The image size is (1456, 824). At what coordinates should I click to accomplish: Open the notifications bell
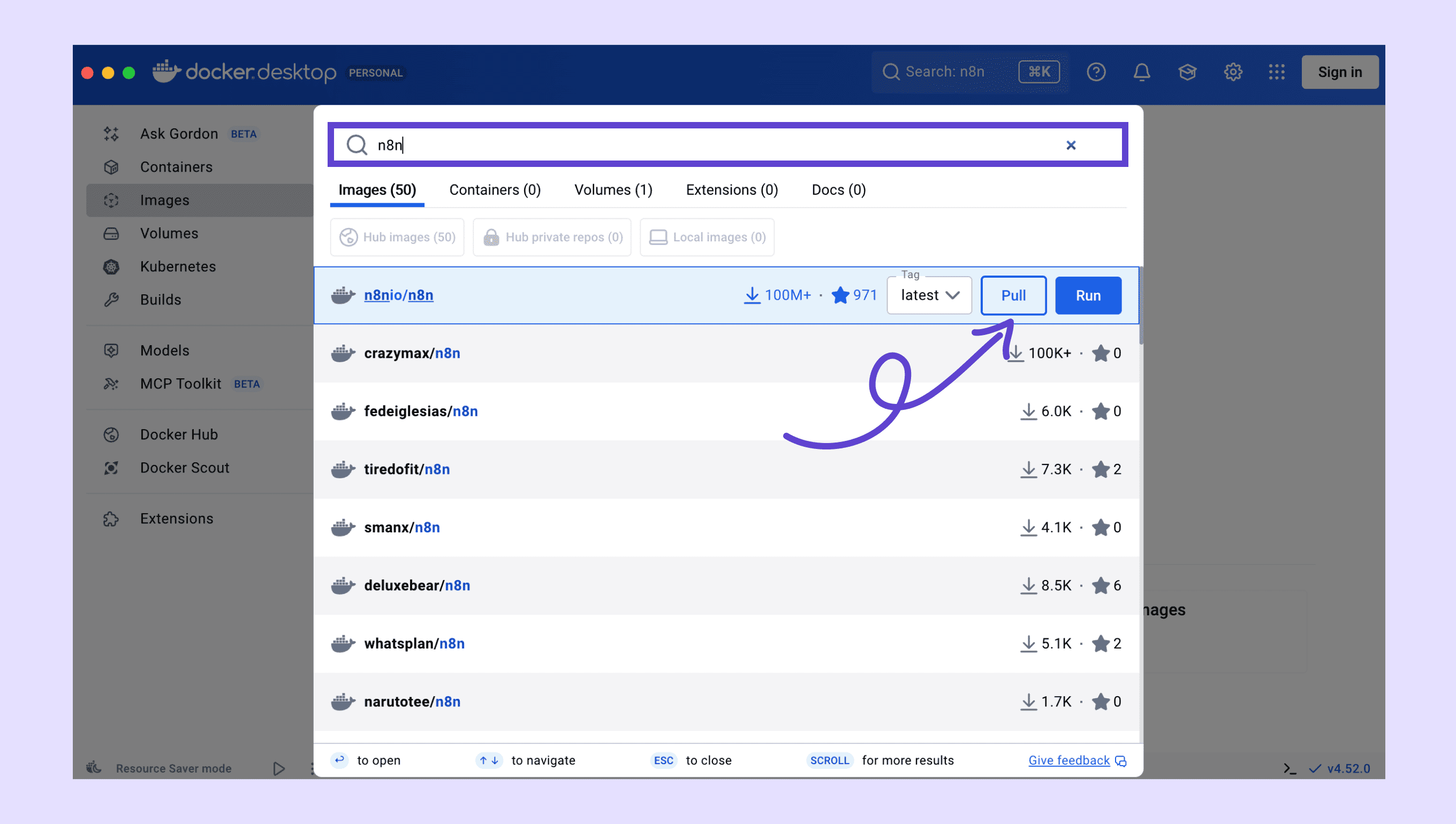pos(1141,72)
